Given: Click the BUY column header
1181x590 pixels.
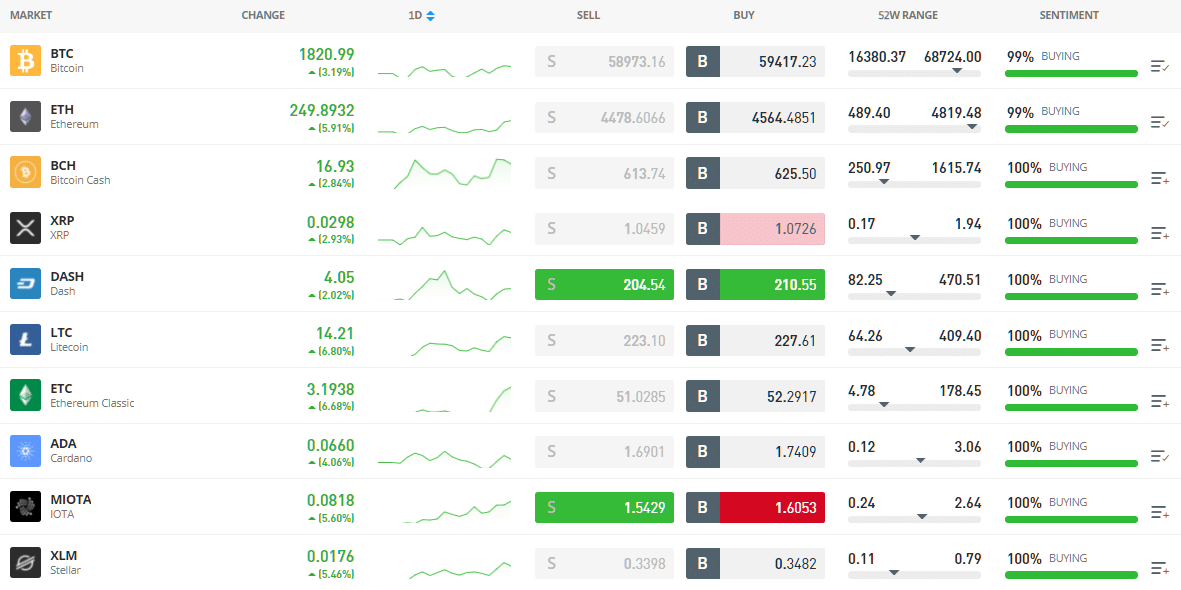Looking at the screenshot, I should pyautogui.click(x=743, y=15).
